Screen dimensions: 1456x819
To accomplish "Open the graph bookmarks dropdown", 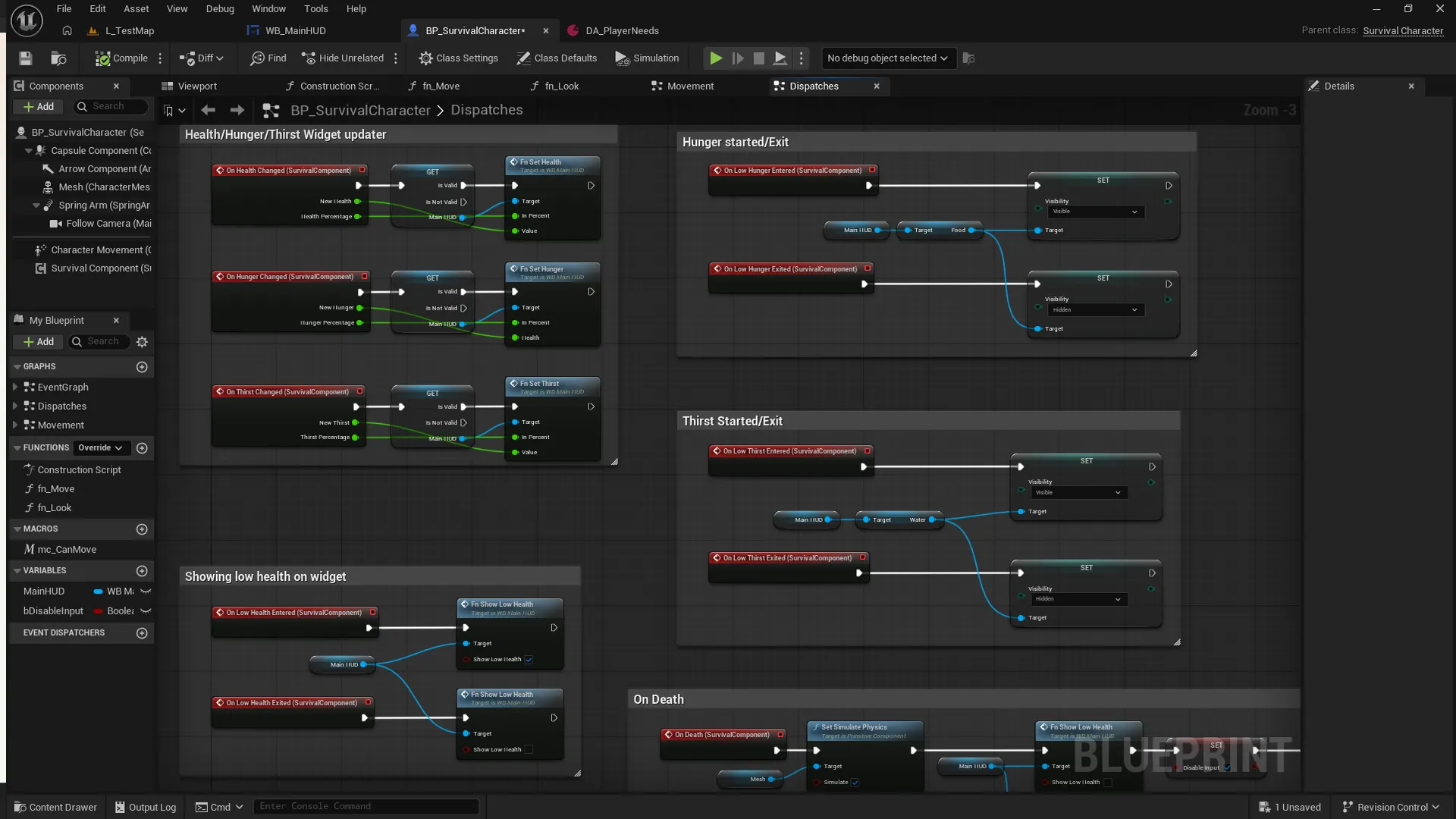I will point(174,111).
